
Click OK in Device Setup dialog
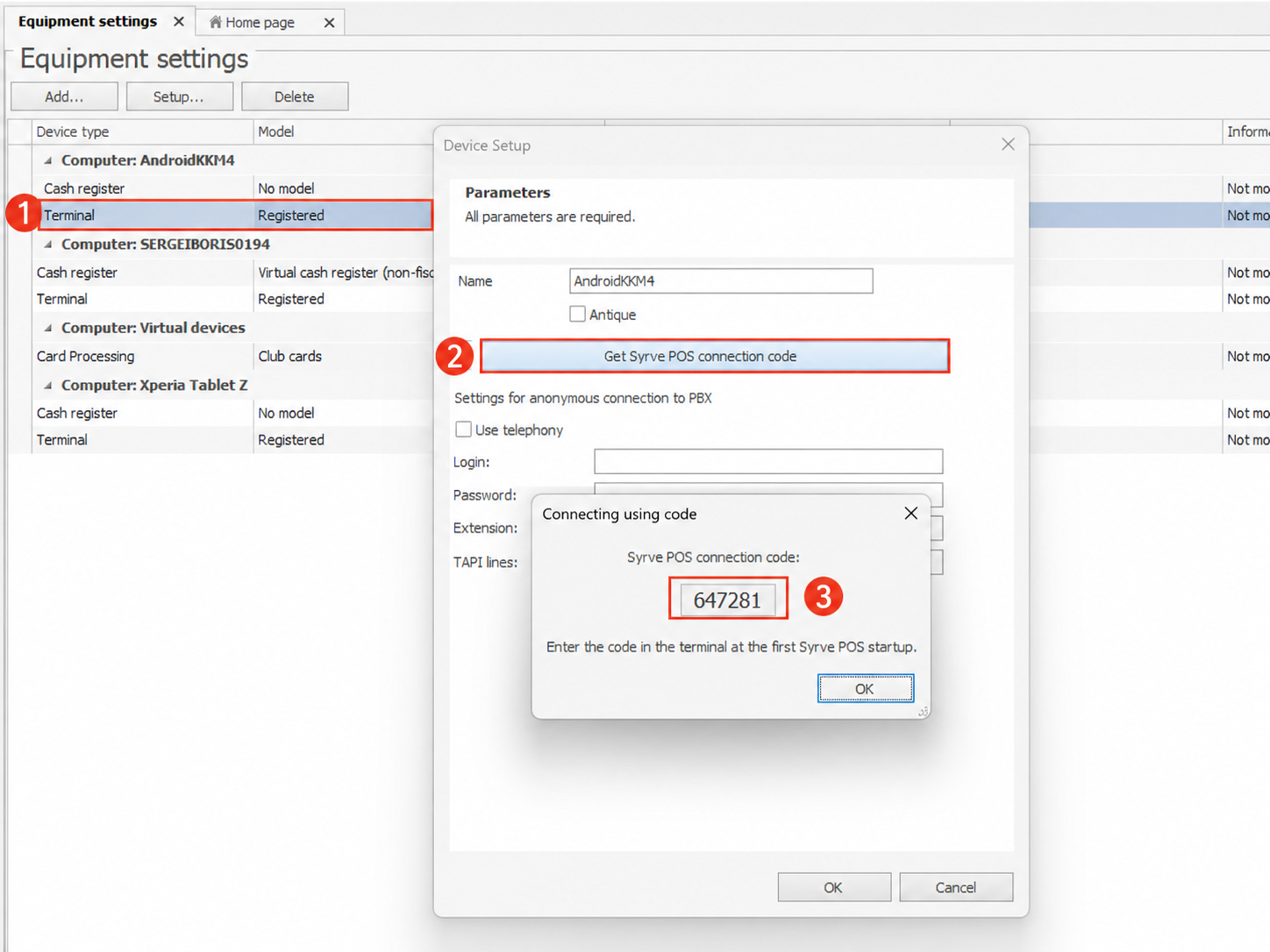click(x=833, y=887)
